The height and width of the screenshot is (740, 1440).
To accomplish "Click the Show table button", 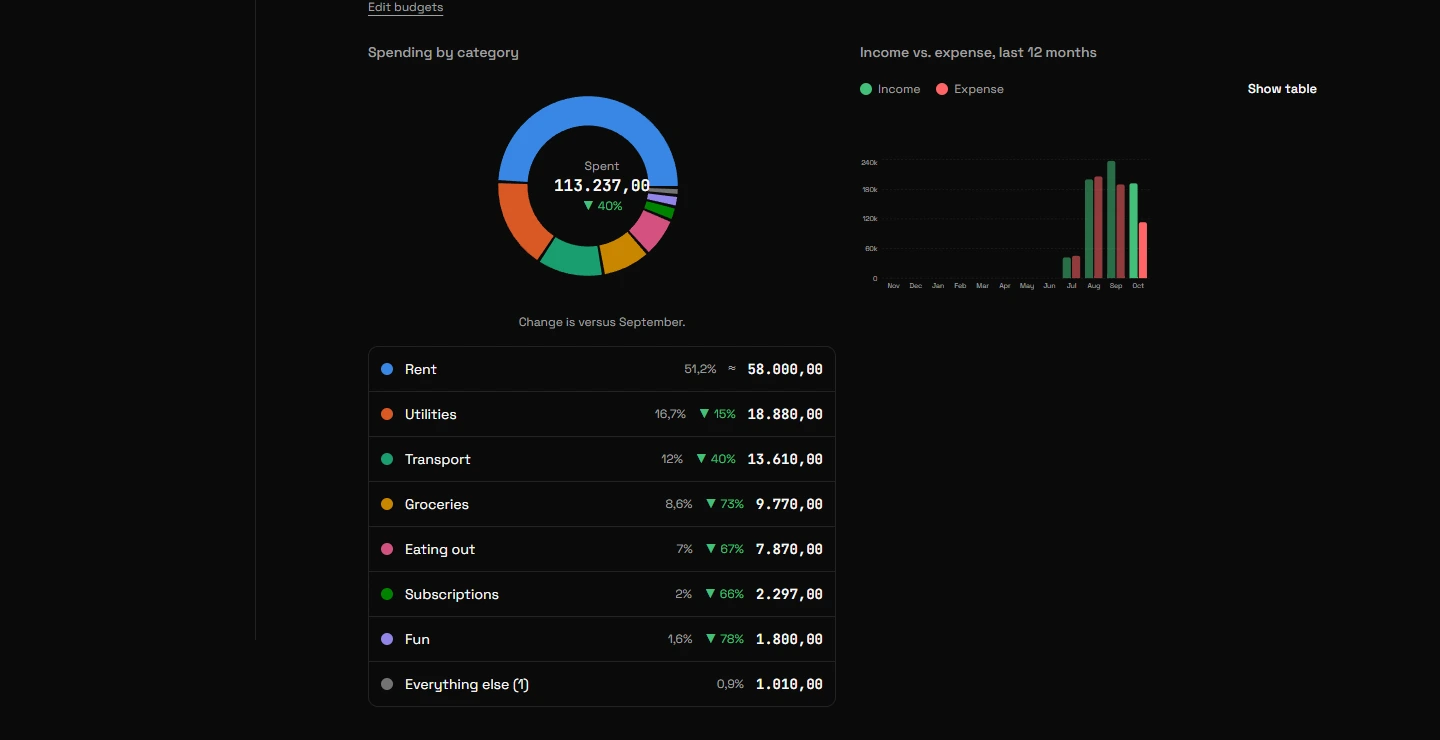I will (x=1282, y=89).
